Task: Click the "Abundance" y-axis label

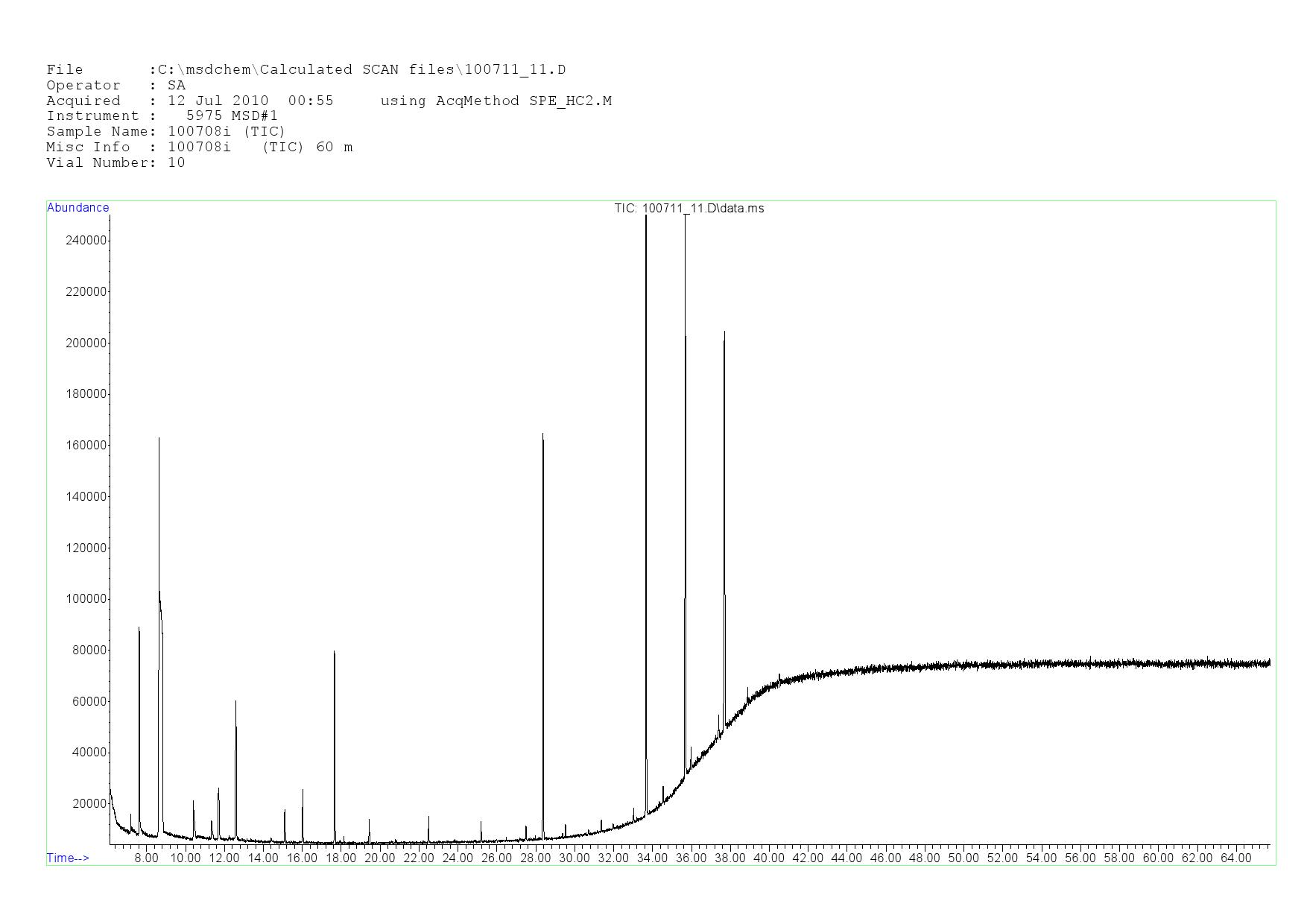Action: [x=77, y=208]
